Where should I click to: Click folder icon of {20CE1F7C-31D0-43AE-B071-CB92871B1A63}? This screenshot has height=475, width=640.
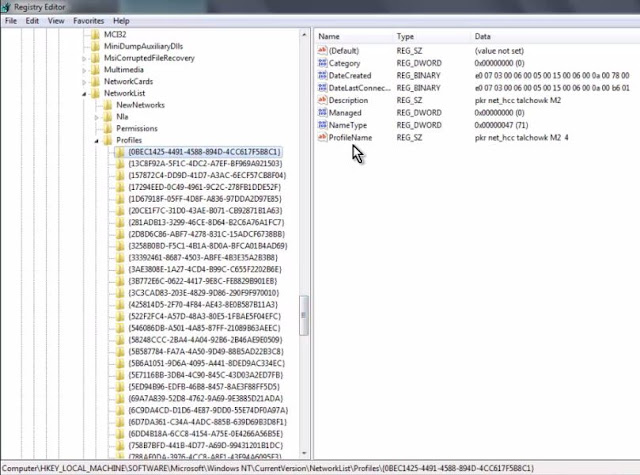120,211
